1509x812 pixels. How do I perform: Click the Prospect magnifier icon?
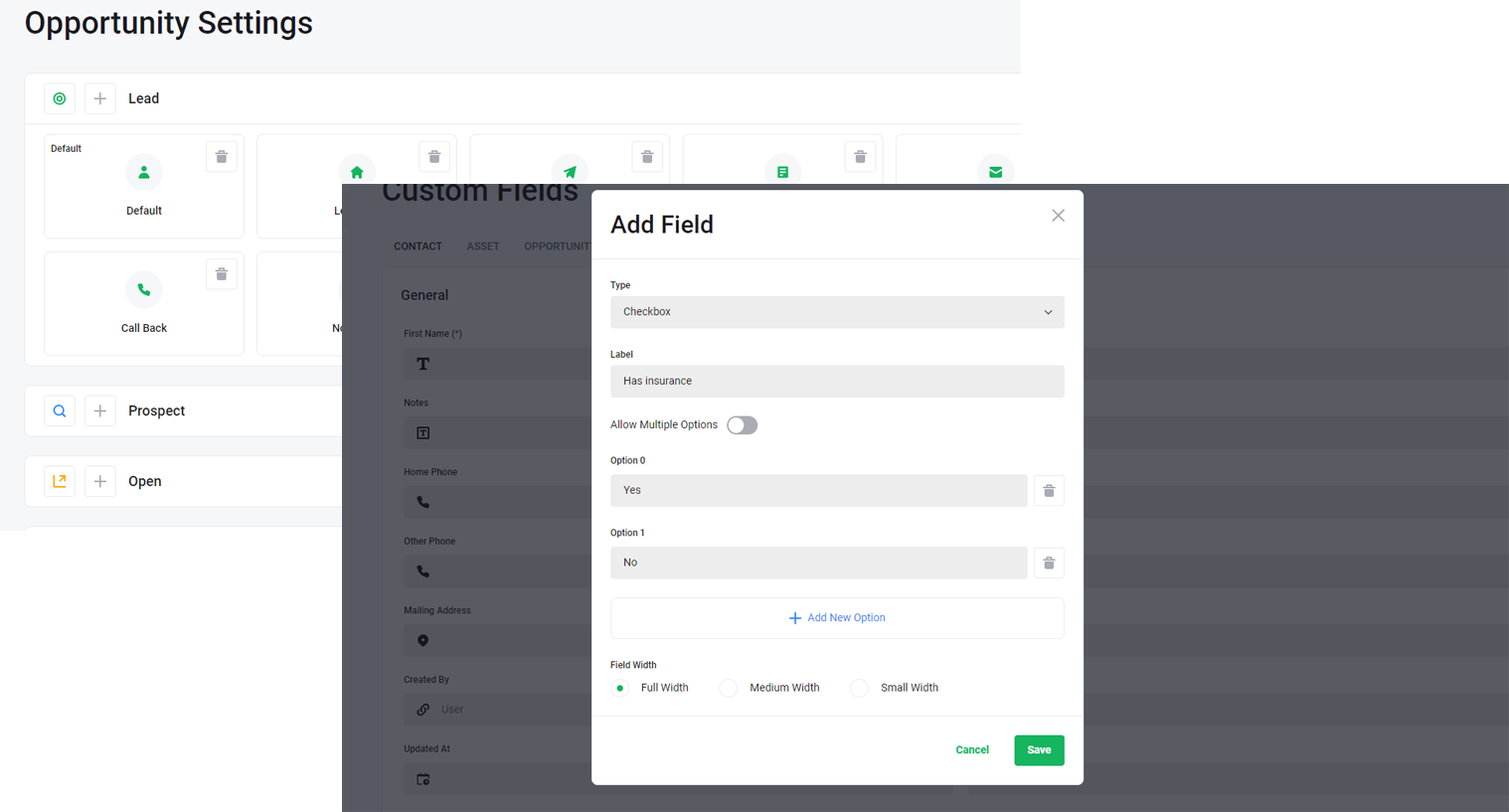[60, 410]
